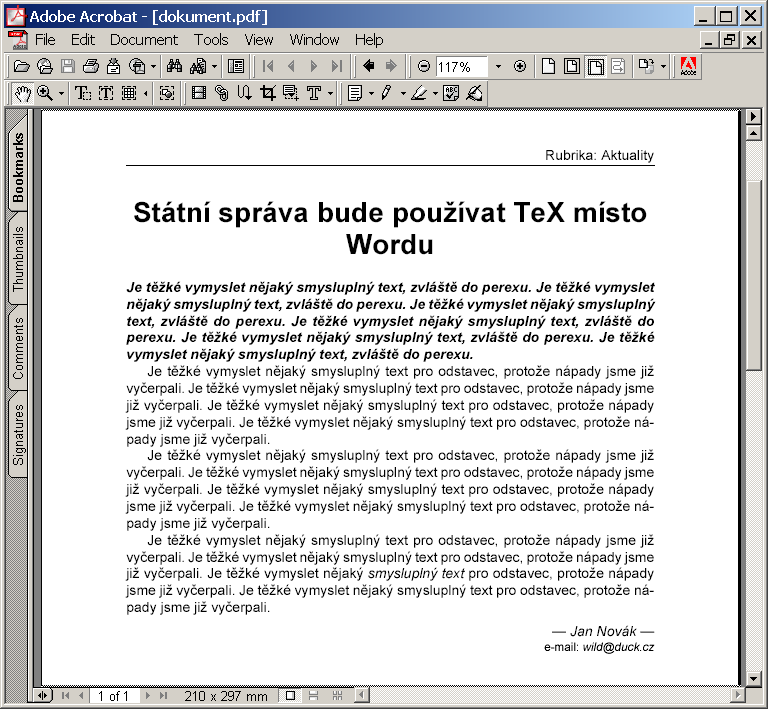The height and width of the screenshot is (709, 768).
Task: Click the Spell Check ABC icon
Action: [x=451, y=93]
